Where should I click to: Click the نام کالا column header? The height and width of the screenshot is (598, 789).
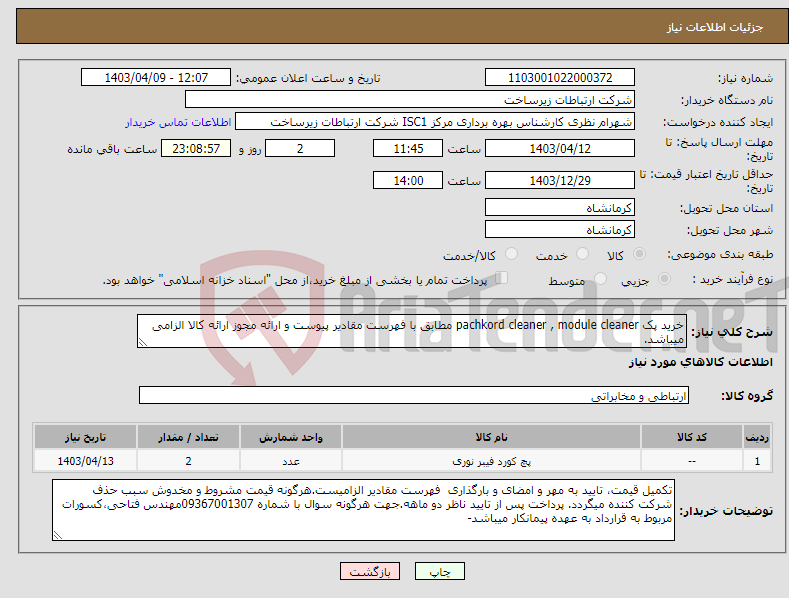[492, 437]
